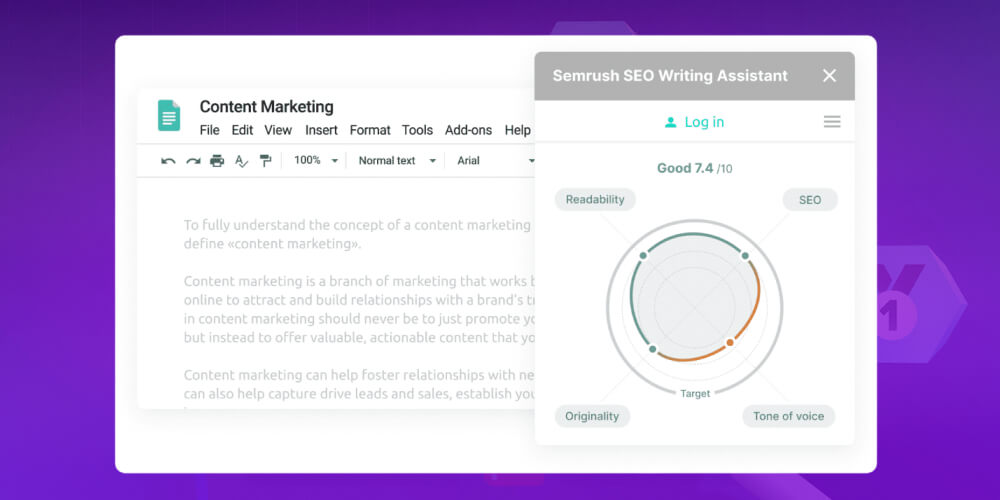Select the Readability score label
The width and height of the screenshot is (1000, 500).
pos(595,199)
